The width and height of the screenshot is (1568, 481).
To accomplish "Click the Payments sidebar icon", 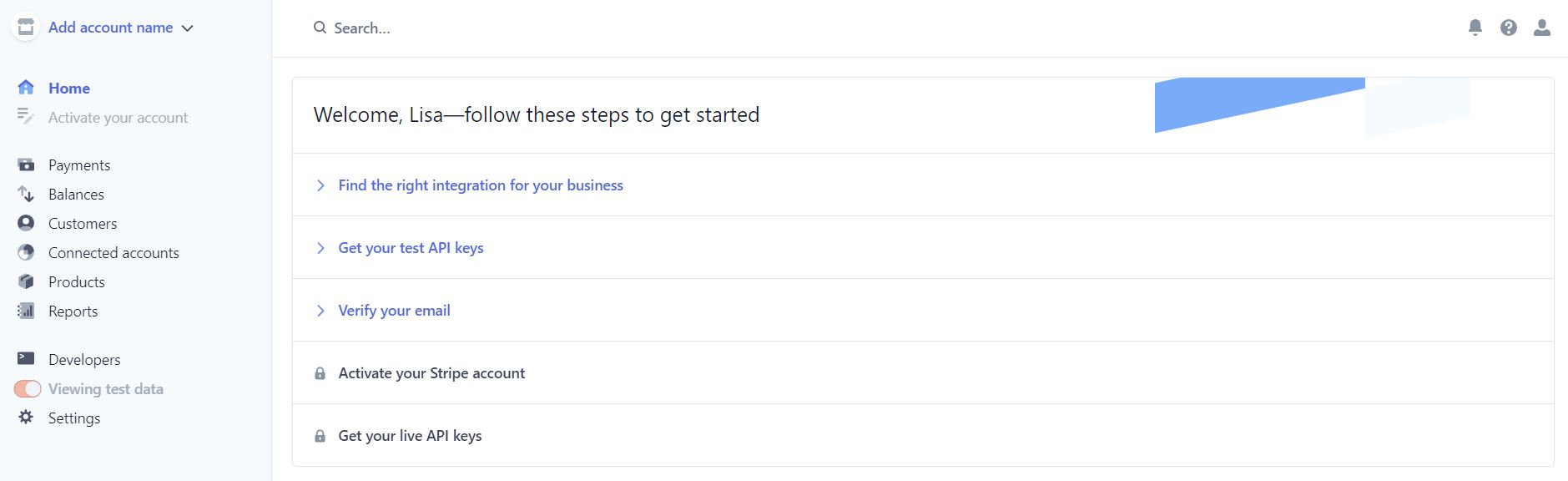I will pyautogui.click(x=26, y=165).
